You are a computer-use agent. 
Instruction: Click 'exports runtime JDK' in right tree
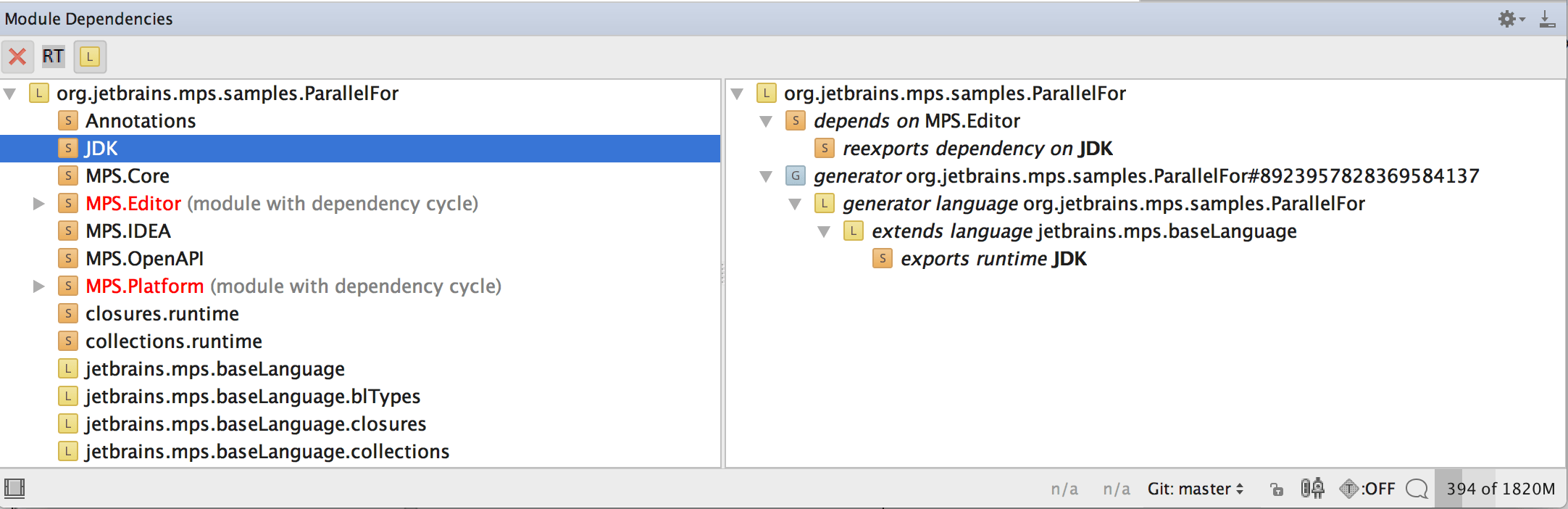pyautogui.click(x=993, y=259)
